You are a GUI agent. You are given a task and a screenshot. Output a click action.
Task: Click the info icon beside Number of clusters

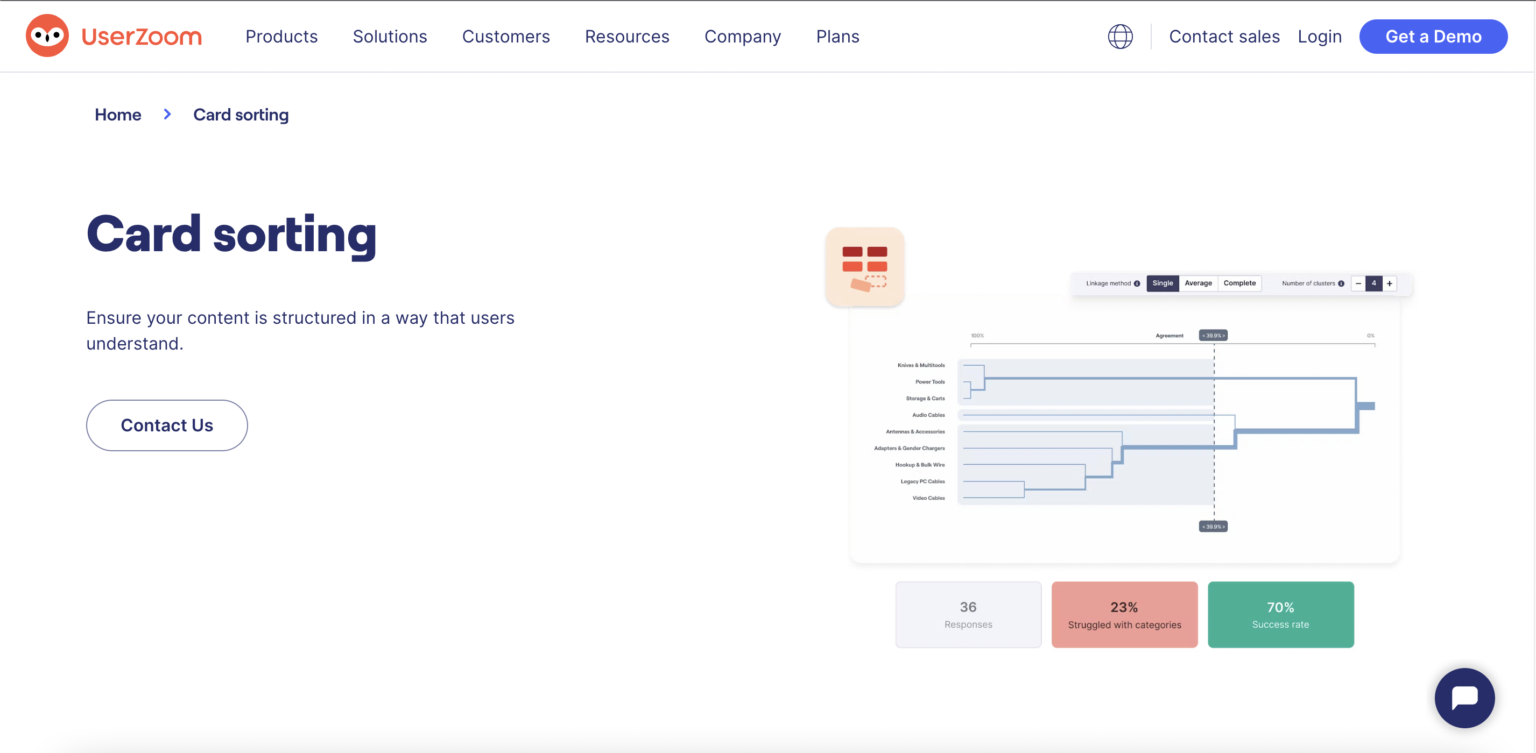(x=1341, y=283)
